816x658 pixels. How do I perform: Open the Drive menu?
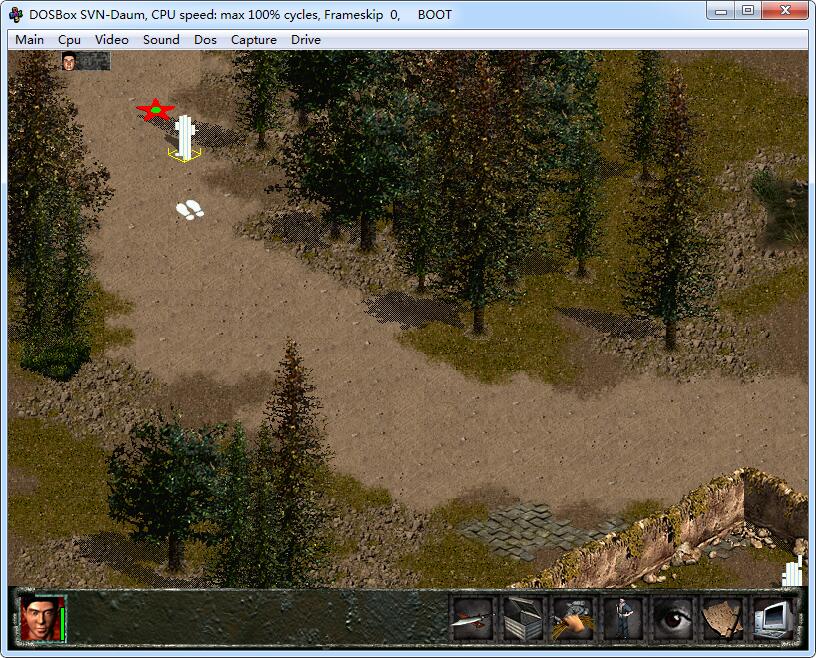click(305, 40)
